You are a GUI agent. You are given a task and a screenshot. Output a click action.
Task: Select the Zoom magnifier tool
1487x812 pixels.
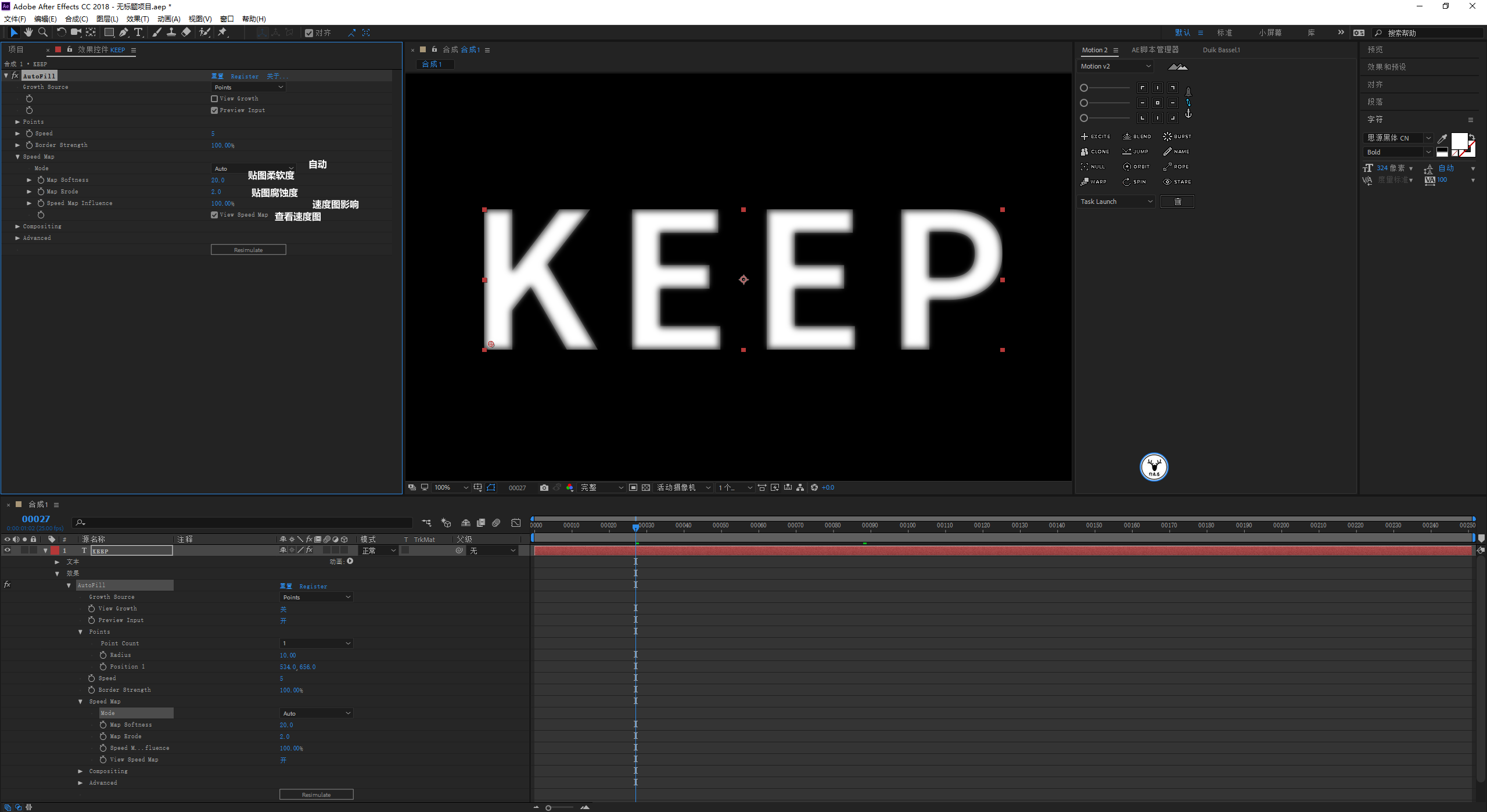[x=43, y=33]
